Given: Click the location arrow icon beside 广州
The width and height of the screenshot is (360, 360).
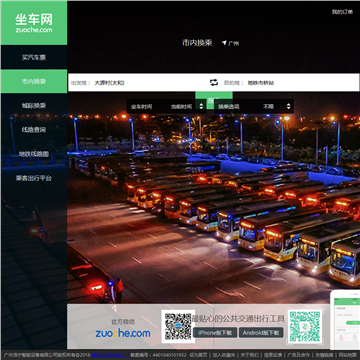Looking at the screenshot, I should tap(224, 43).
